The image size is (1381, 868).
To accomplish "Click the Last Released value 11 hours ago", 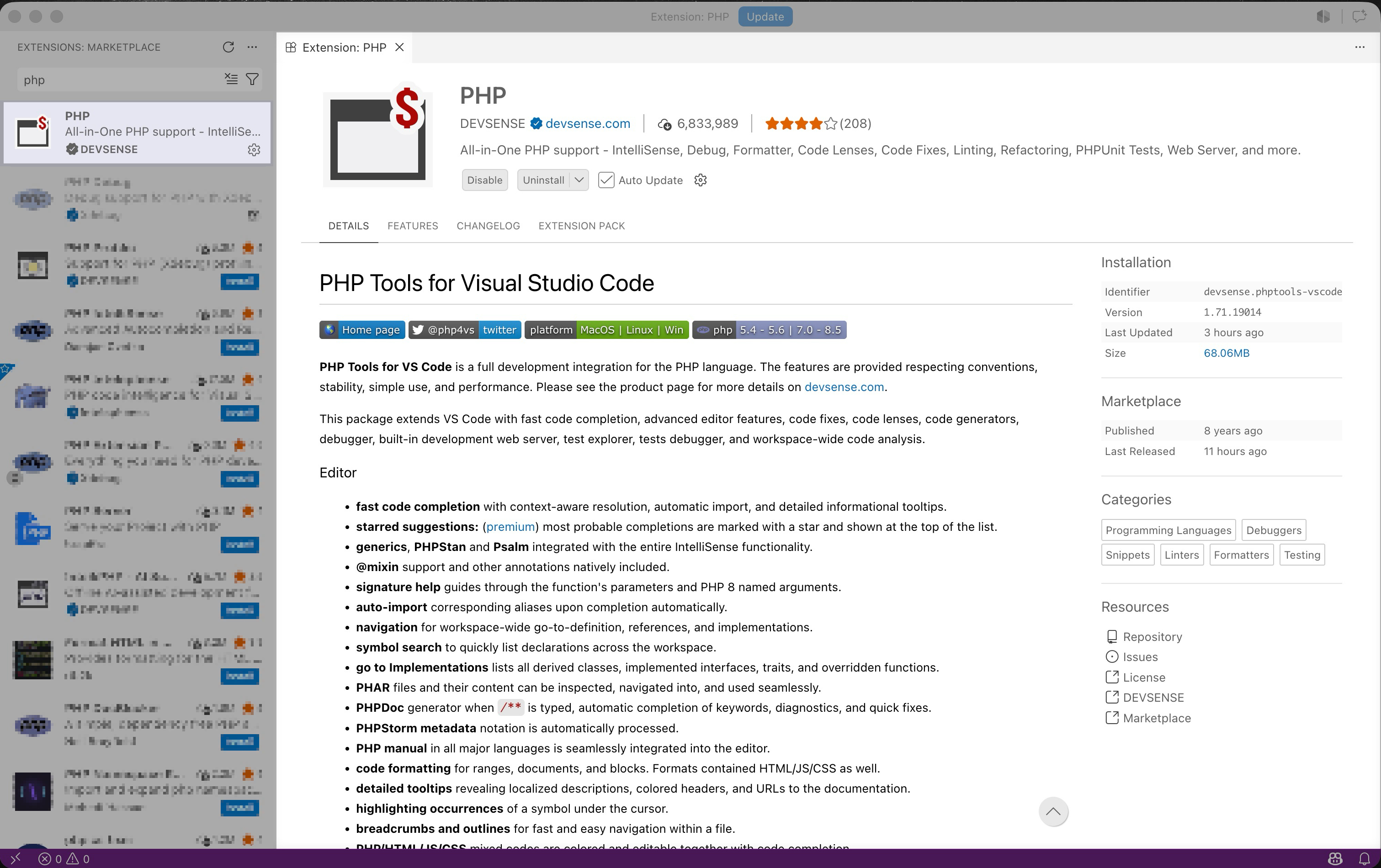I will (x=1235, y=452).
